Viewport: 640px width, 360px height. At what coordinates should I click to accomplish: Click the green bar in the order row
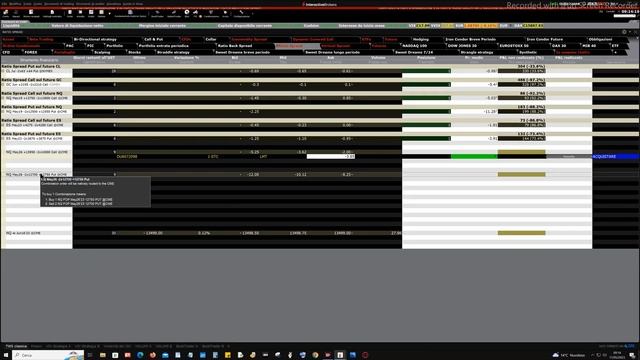474,157
